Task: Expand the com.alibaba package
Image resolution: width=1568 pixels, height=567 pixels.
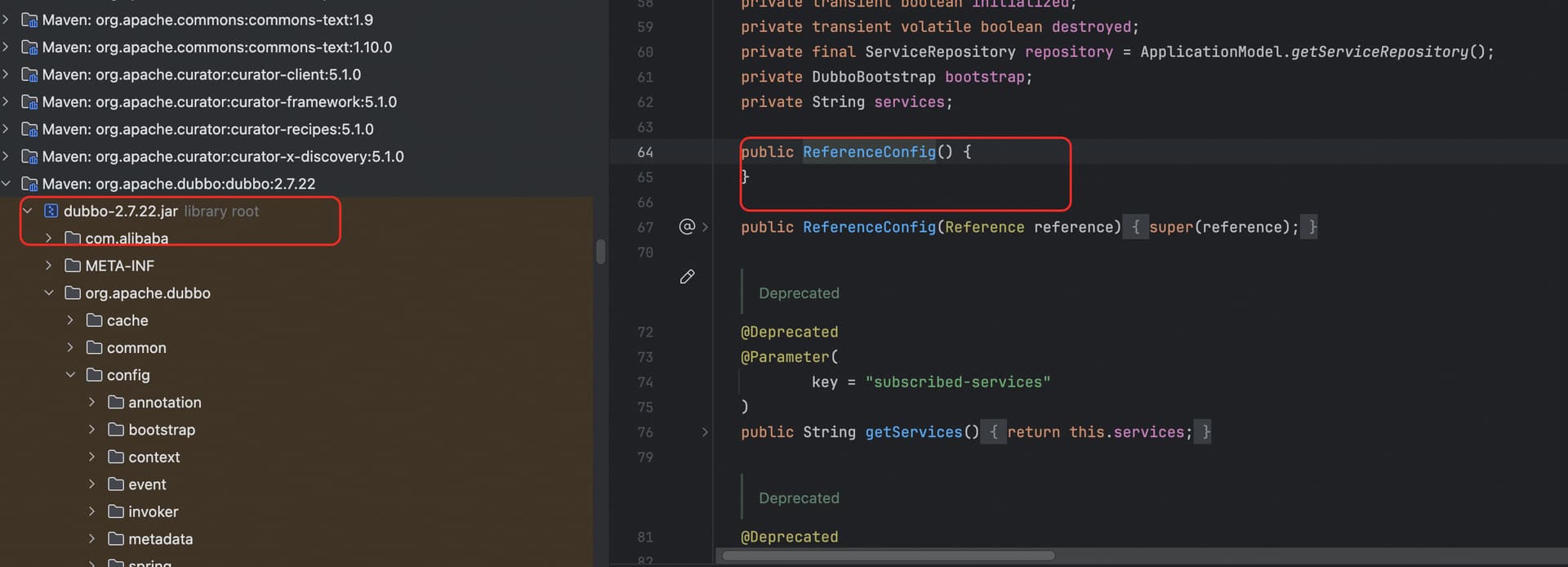Action: coord(49,239)
